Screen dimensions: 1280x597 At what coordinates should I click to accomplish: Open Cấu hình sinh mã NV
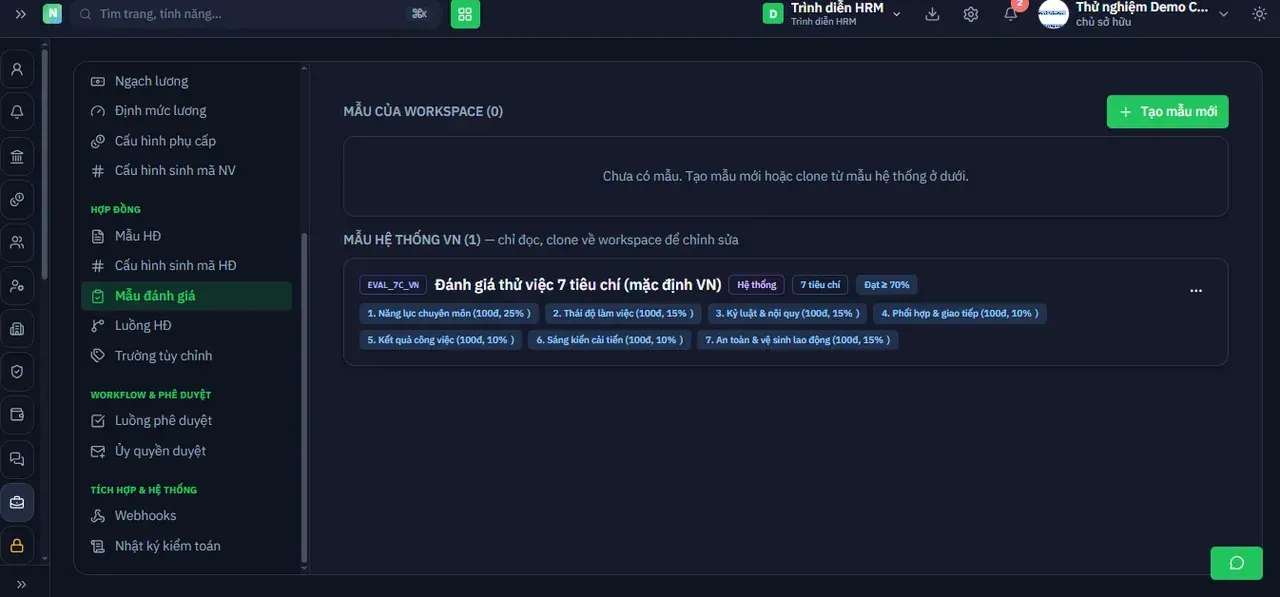click(187, 171)
